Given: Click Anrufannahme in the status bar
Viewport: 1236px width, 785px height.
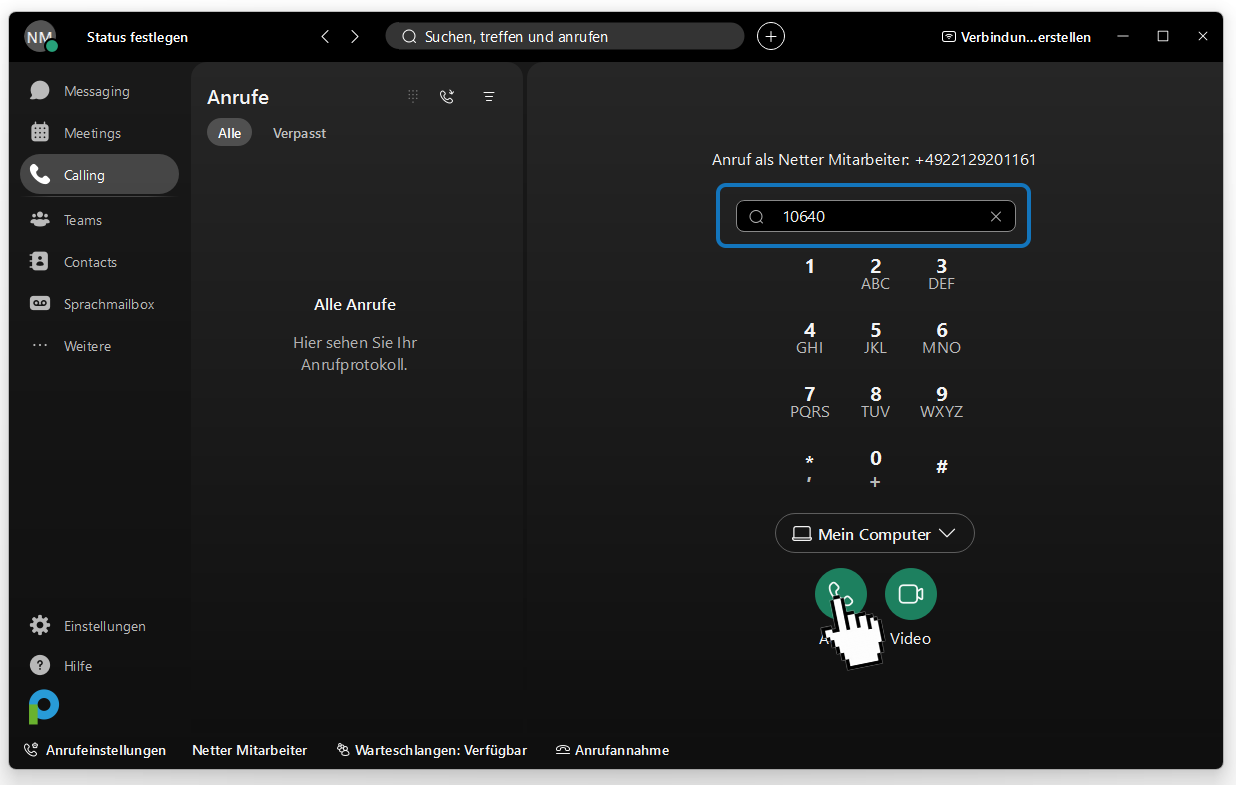Looking at the screenshot, I should (612, 750).
